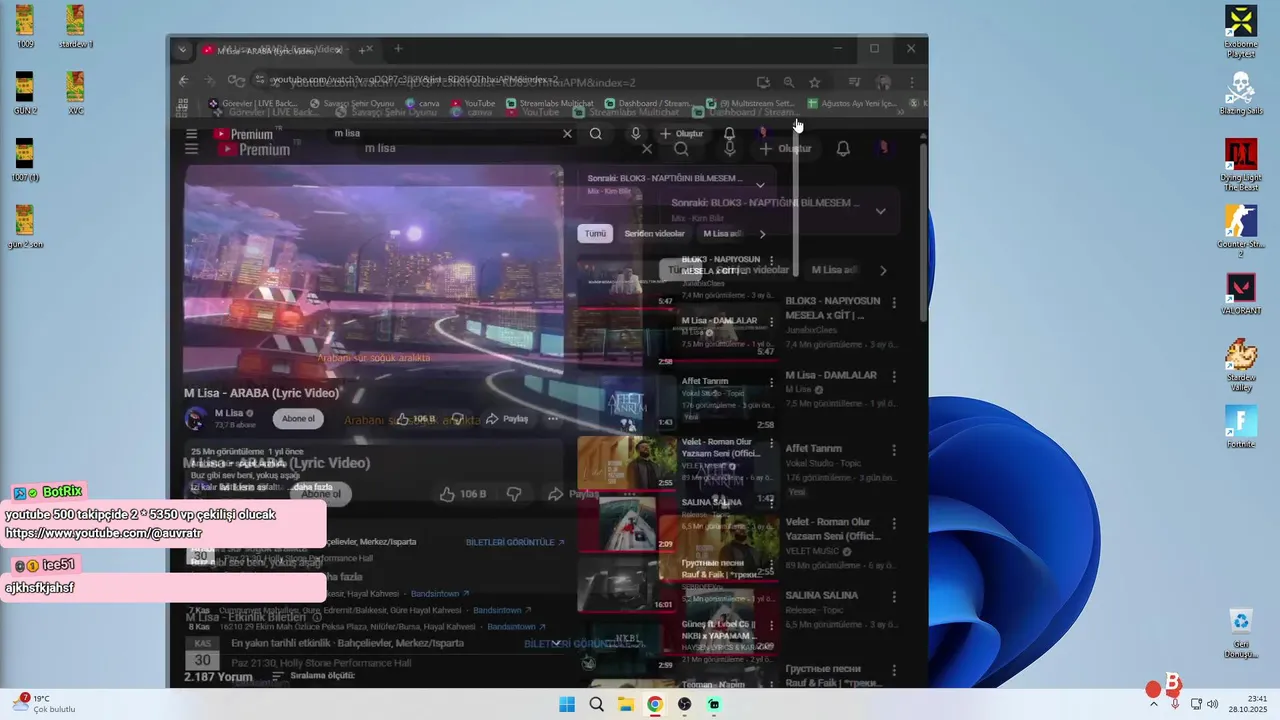Screen dimensions: 1280x720
Task: Open the Chrome zoom indicator
Action: tap(789, 82)
